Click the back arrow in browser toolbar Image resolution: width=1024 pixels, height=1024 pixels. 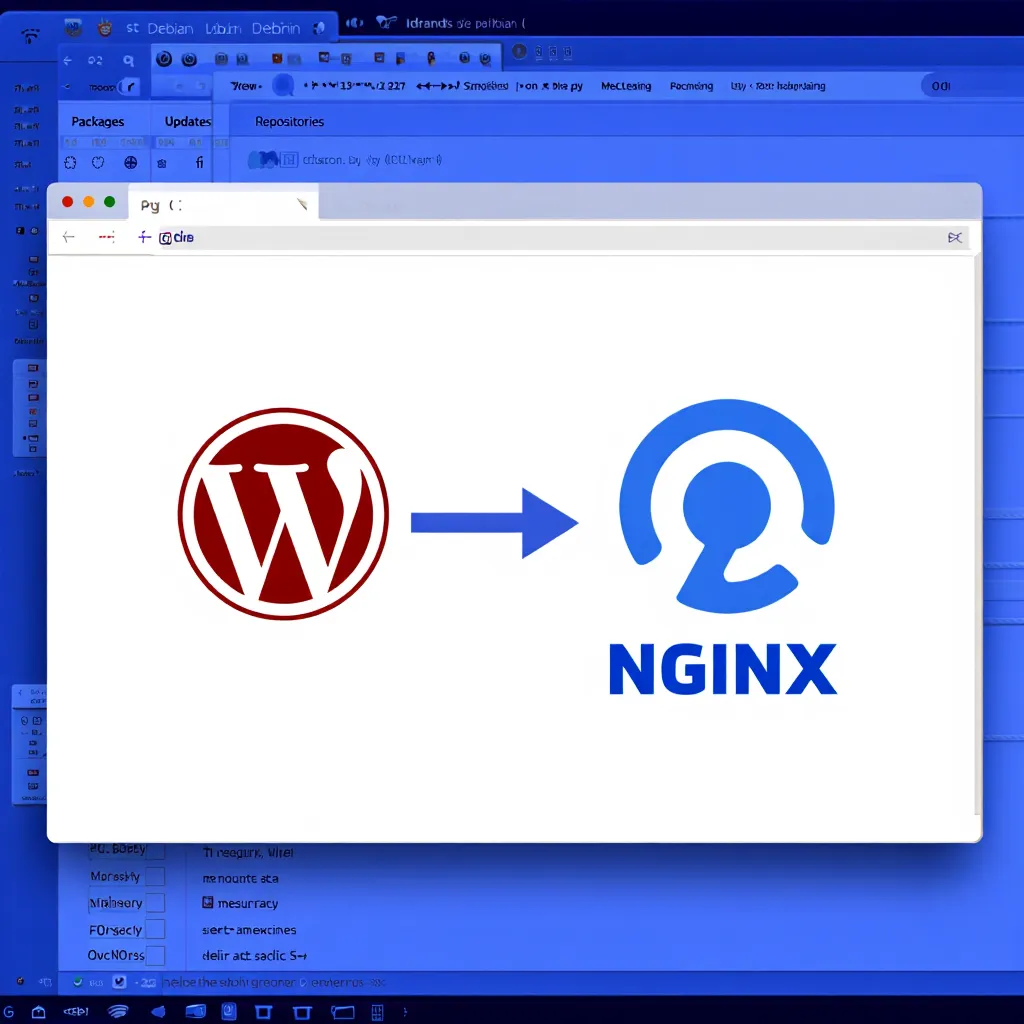[68, 237]
